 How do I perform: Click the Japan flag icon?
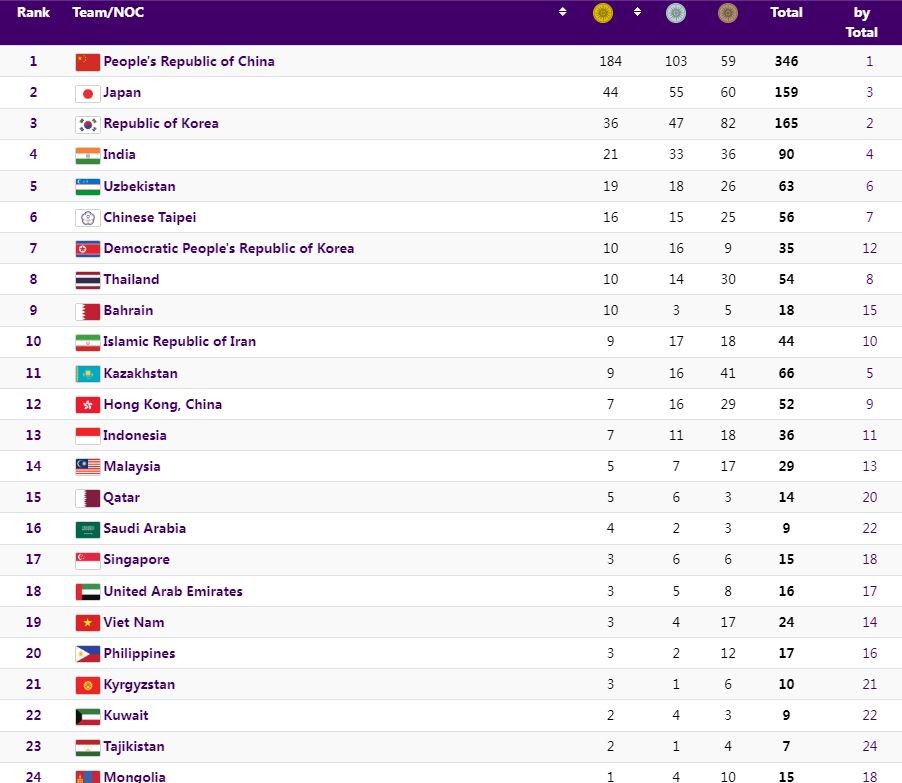[x=88, y=93]
